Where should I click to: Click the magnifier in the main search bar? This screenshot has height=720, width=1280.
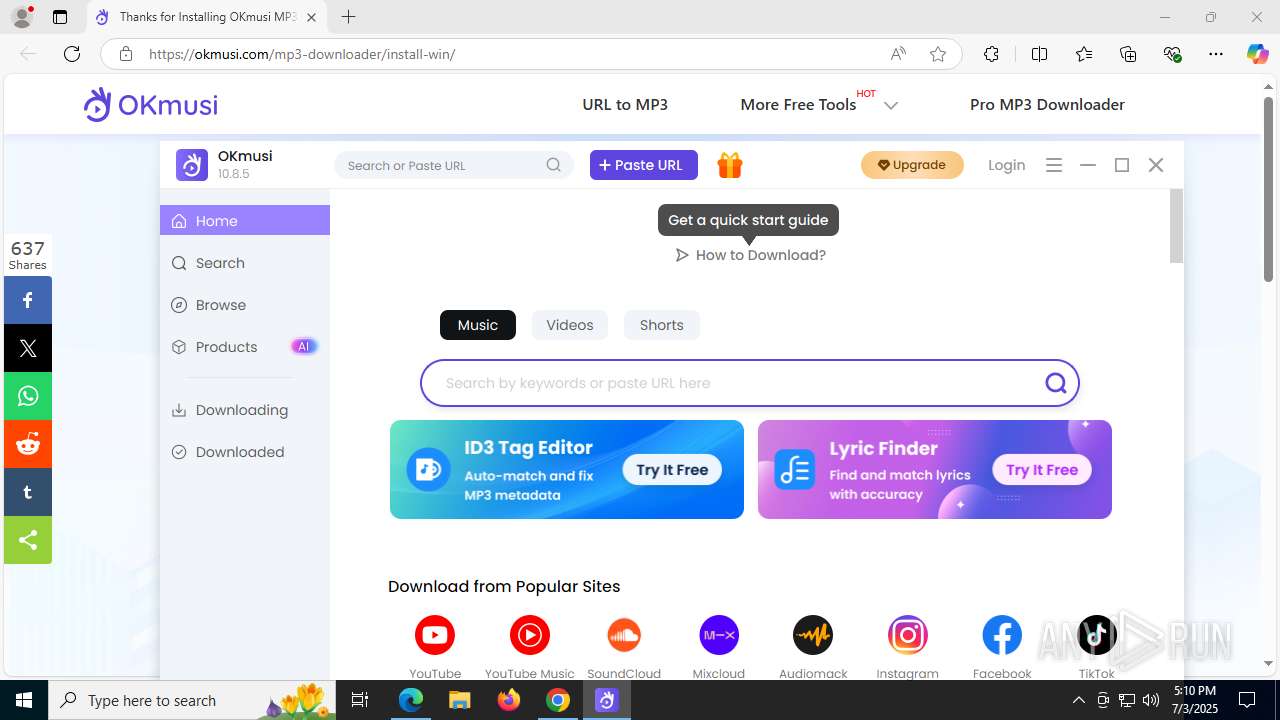coord(1056,383)
